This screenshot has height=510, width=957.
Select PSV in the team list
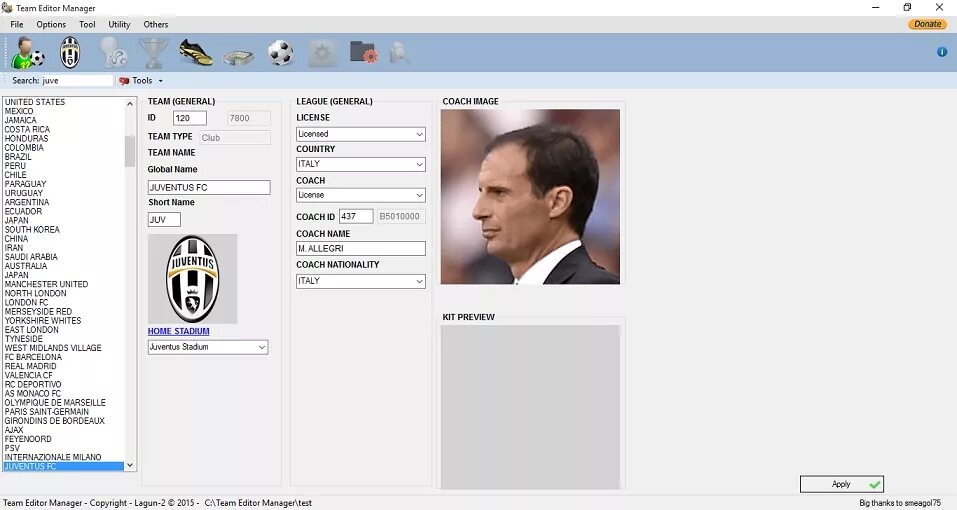pos(12,448)
